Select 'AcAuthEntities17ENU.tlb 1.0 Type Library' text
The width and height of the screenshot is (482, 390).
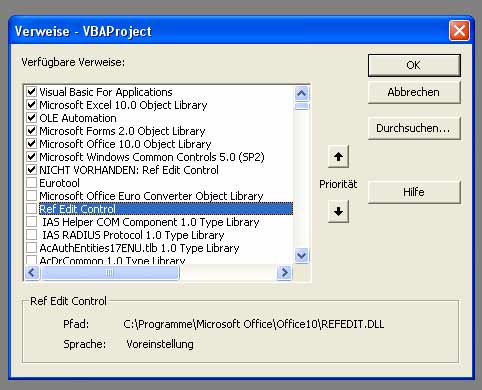pyautogui.click(x=139, y=248)
